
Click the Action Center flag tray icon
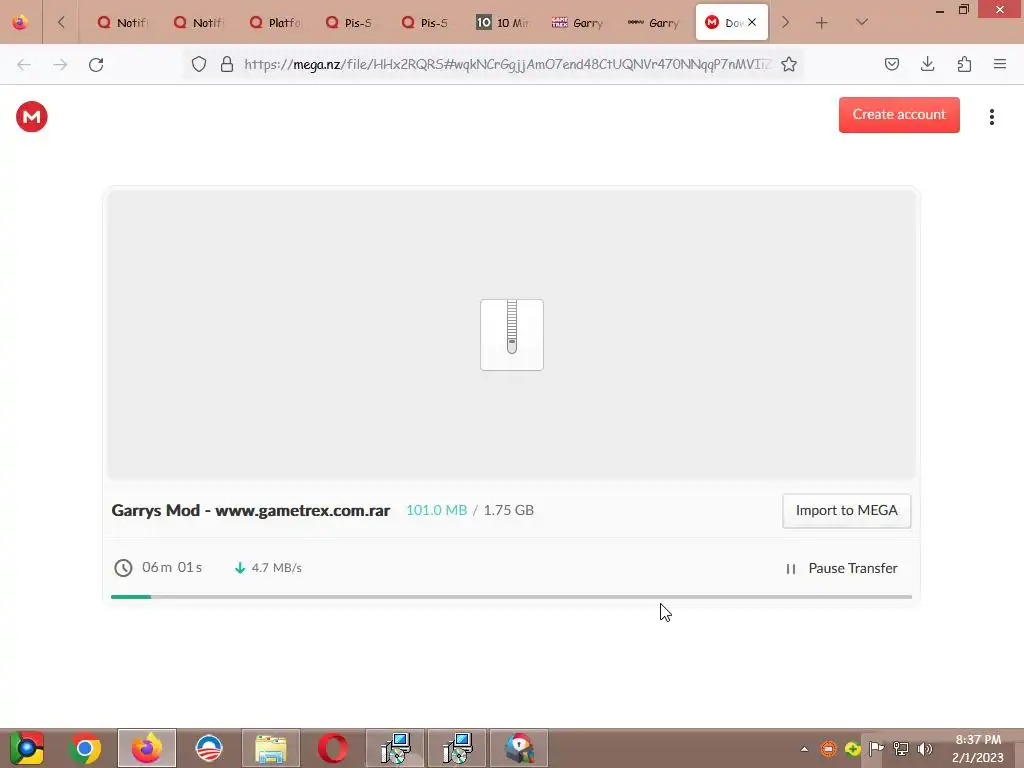(x=876, y=749)
